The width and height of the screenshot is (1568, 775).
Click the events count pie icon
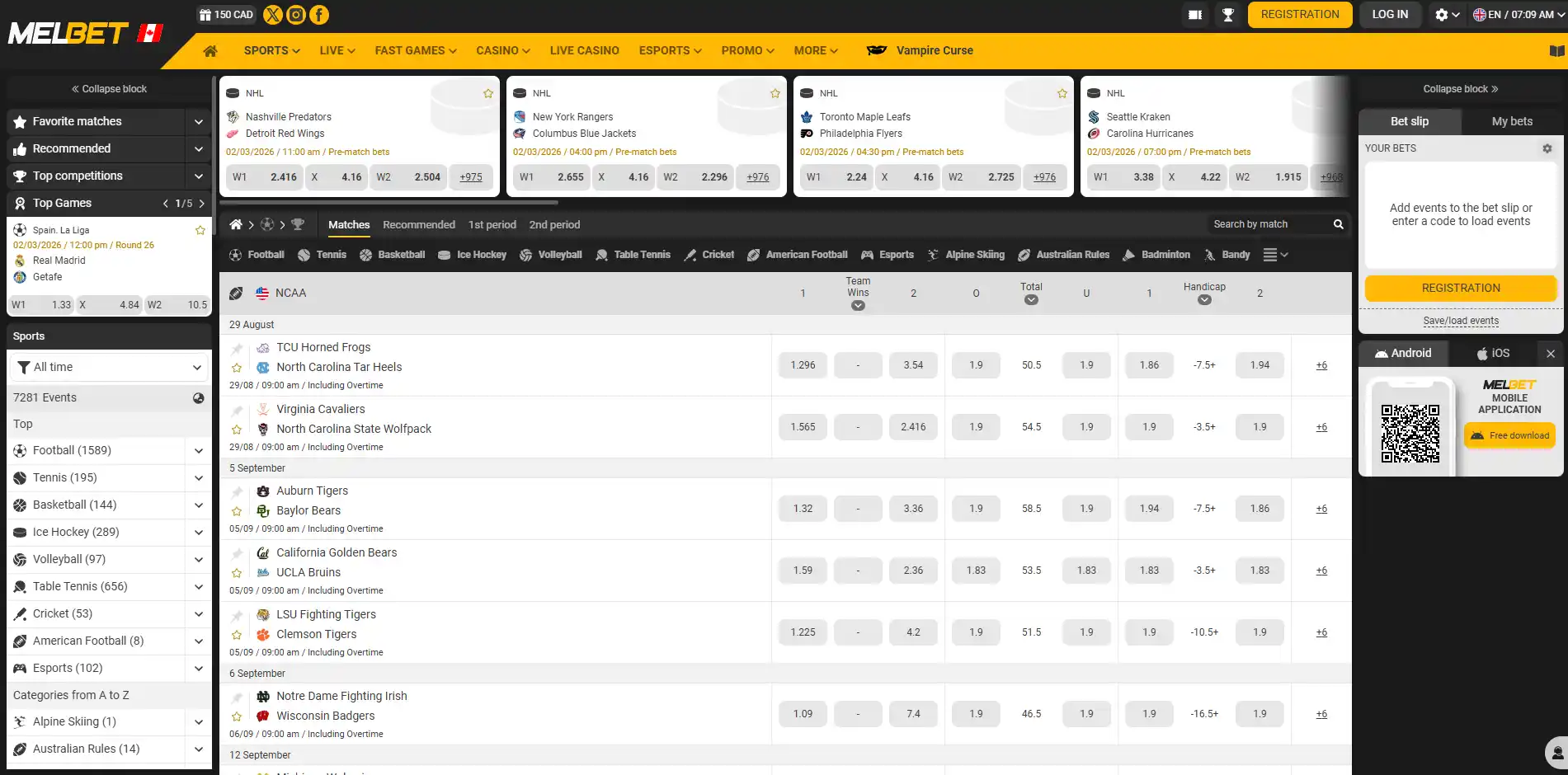199,397
